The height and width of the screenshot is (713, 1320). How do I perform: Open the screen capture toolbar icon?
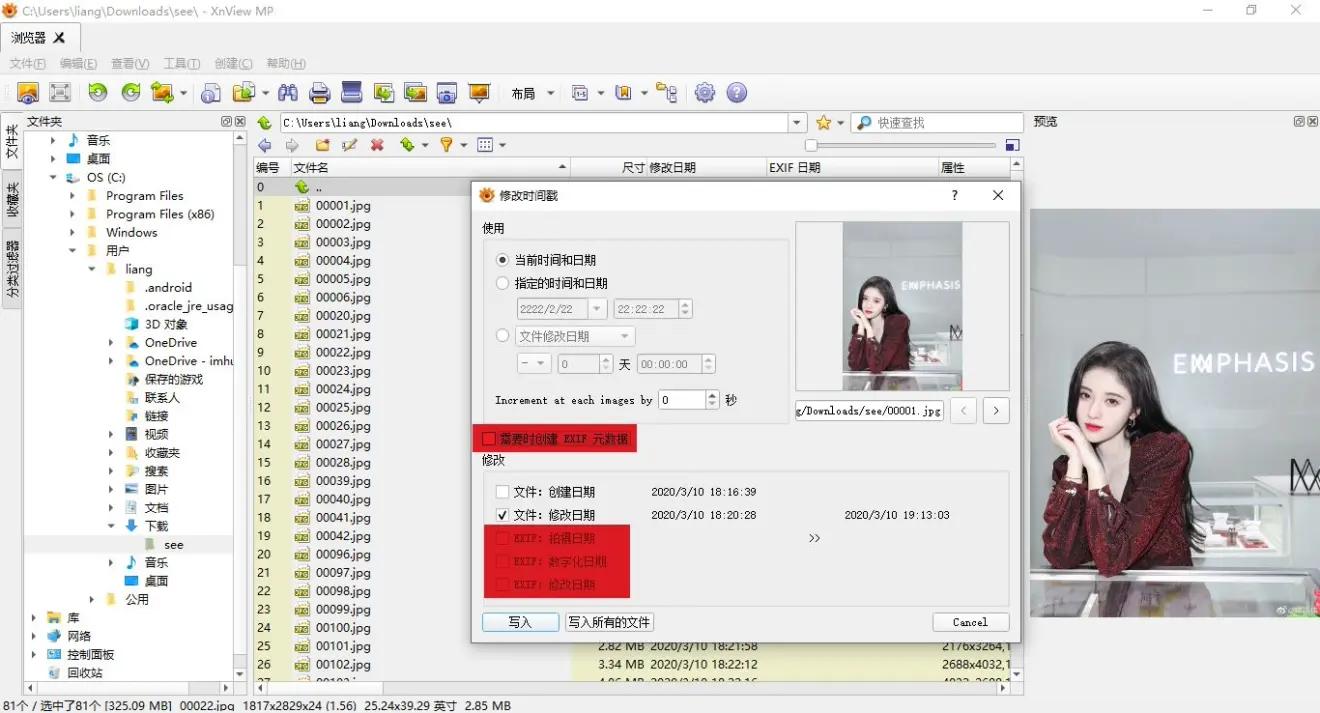(x=446, y=92)
